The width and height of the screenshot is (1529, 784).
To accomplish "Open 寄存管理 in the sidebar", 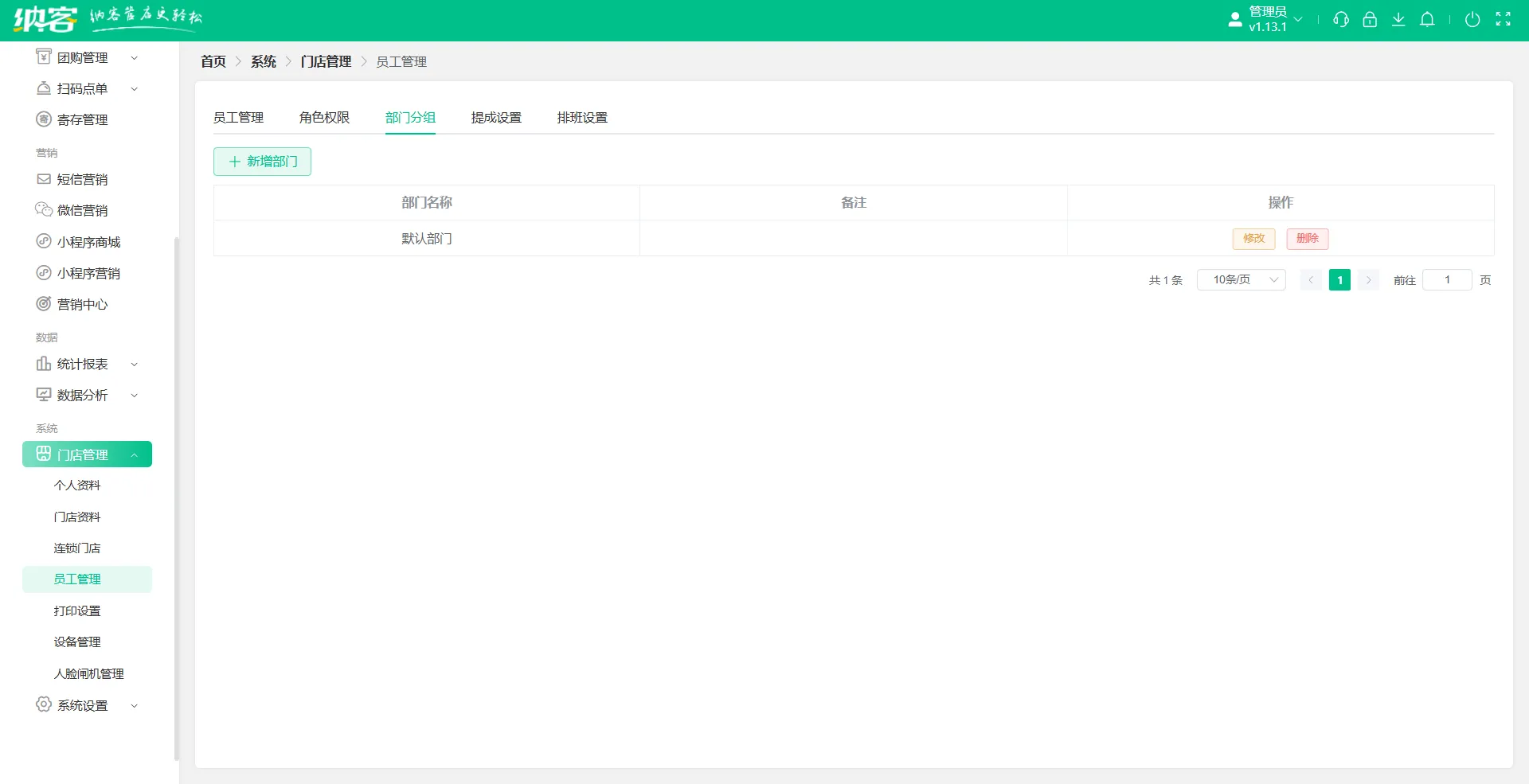I will [x=84, y=119].
